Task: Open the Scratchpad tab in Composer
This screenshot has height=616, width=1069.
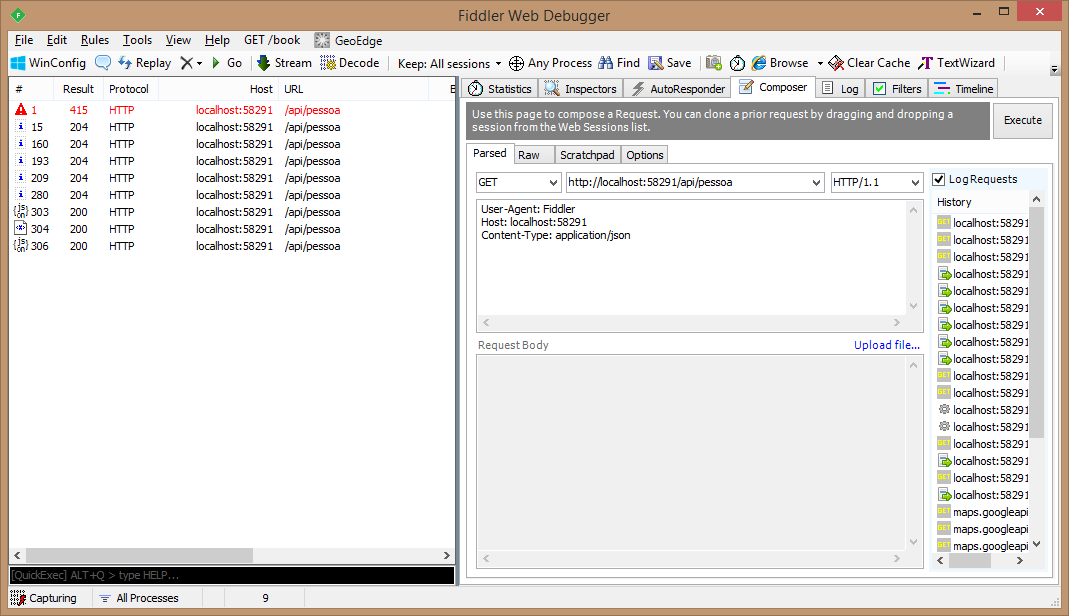Action: (x=587, y=155)
